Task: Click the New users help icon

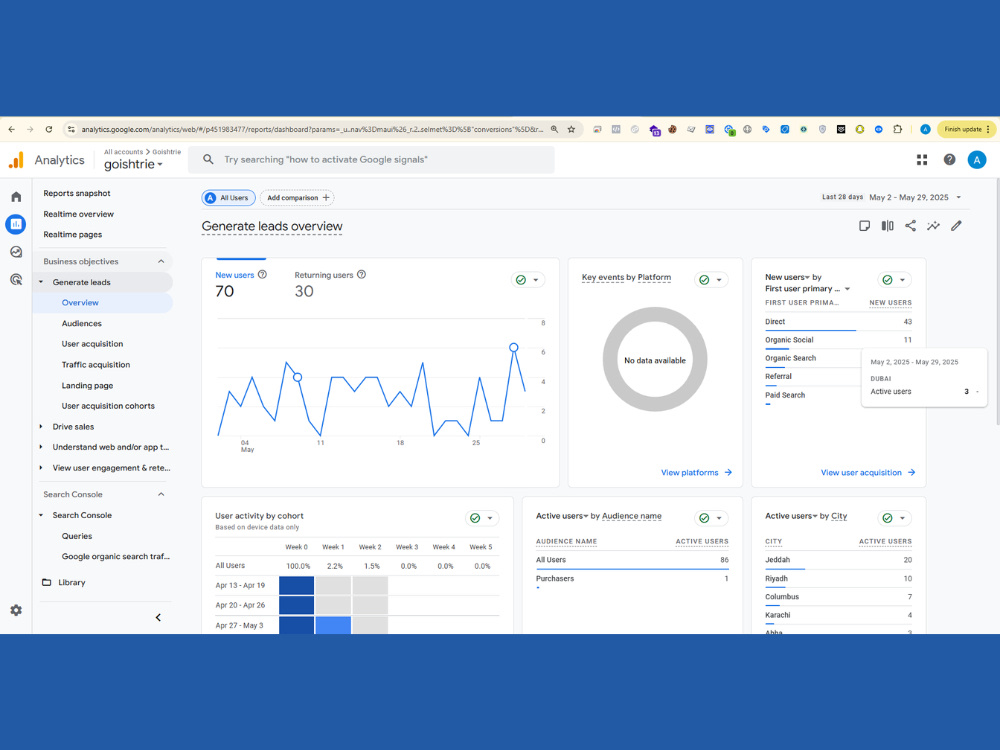Action: pos(262,275)
